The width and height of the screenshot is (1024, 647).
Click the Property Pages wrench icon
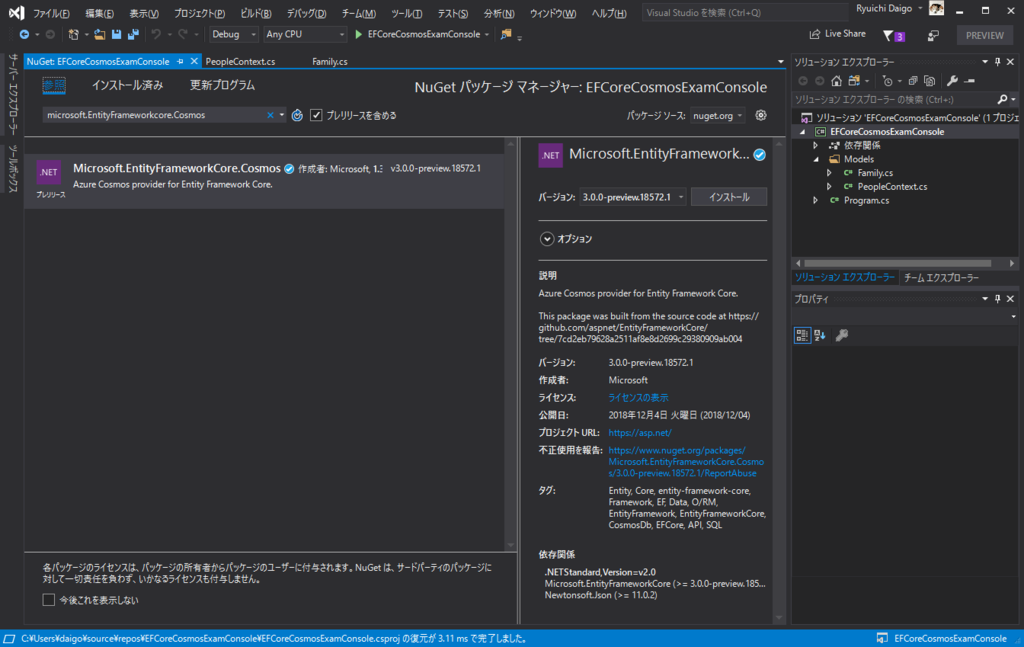[842, 336]
